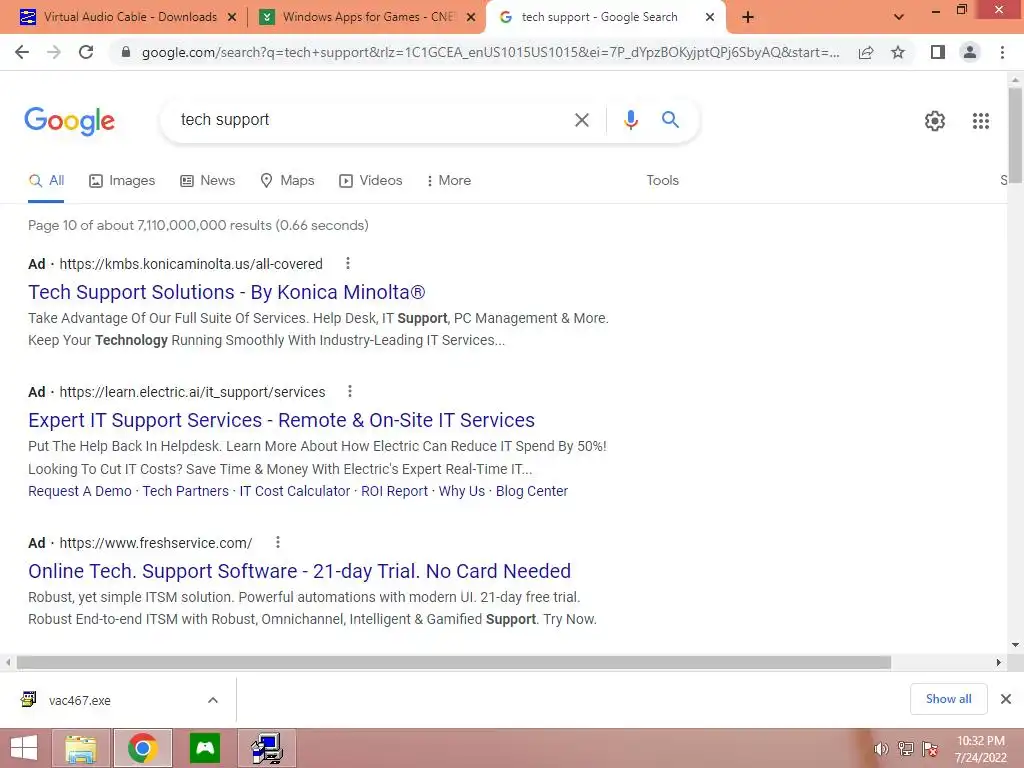Click the volume speaker tray icon
Screen dimensions: 1024x768
[x=881, y=749]
